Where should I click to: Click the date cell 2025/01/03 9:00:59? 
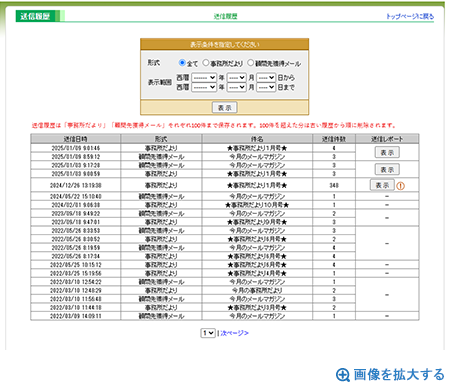(76, 174)
